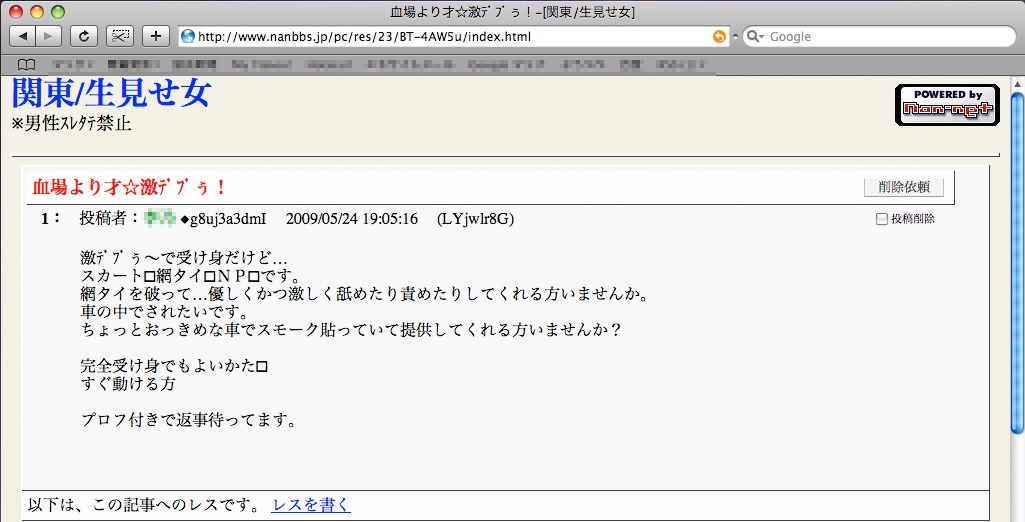Zoom the window with the green button
1025x522 pixels.
pos(58,12)
